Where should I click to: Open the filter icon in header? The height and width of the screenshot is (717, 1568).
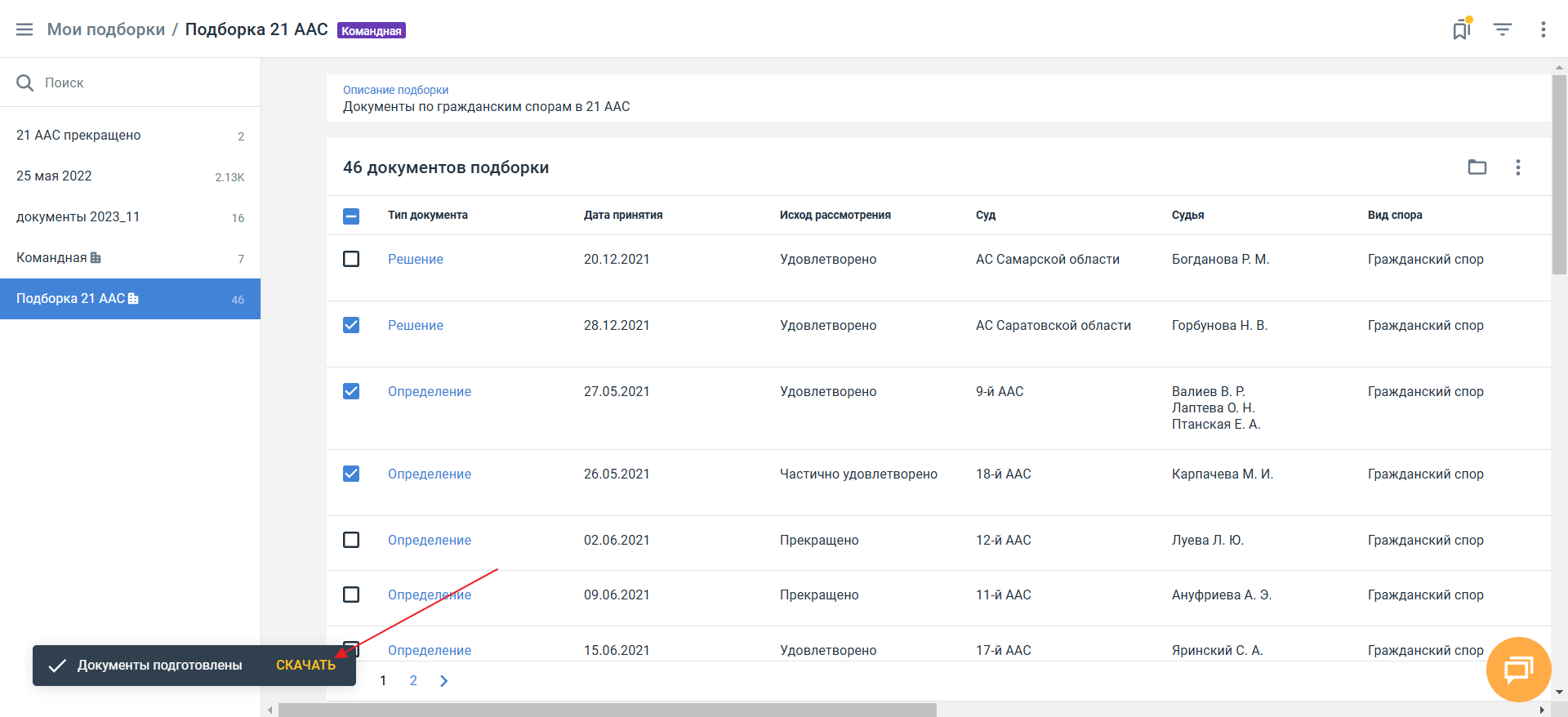pos(1503,29)
